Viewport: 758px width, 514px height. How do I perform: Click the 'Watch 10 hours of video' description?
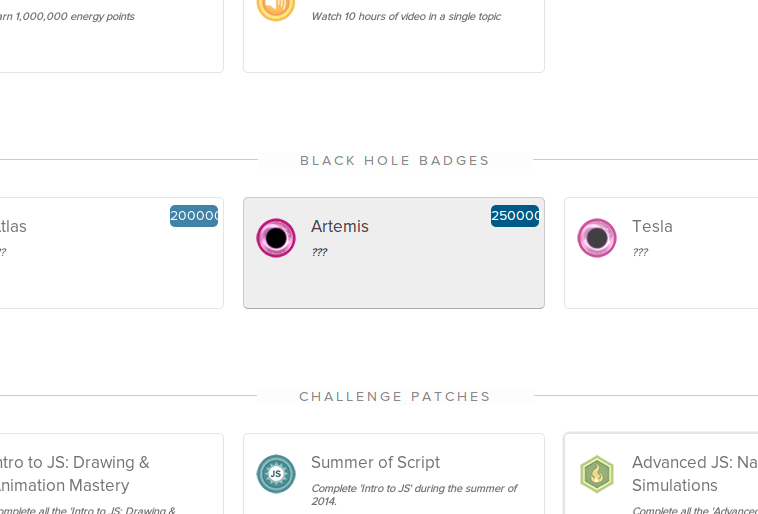[406, 16]
